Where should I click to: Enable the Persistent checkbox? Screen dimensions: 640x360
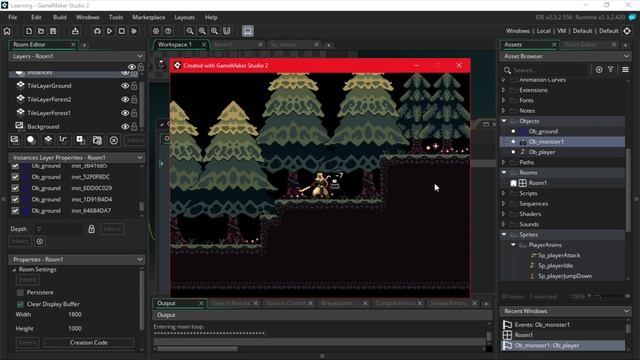point(20,293)
